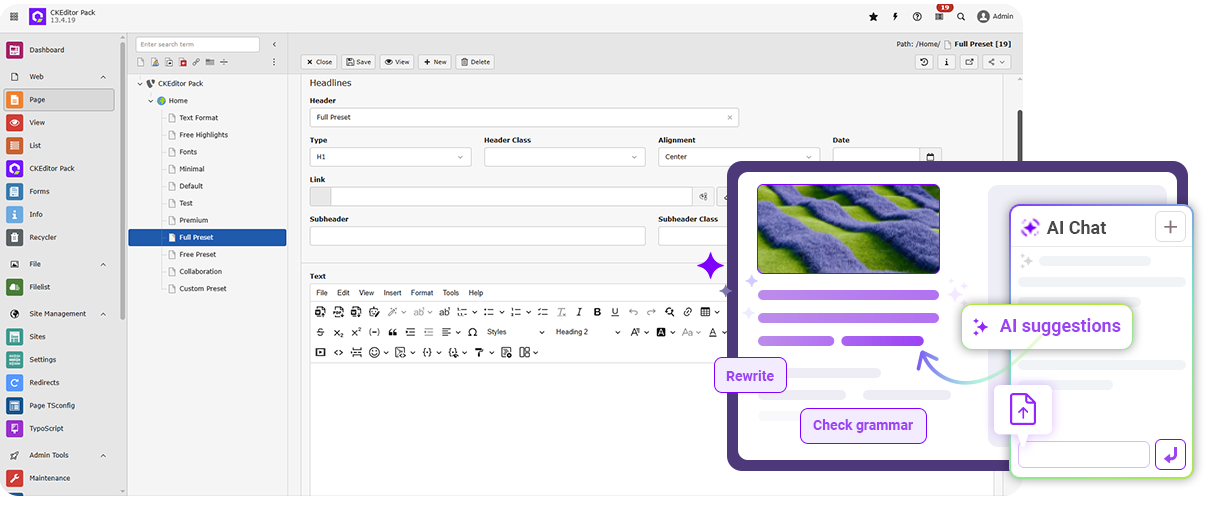This screenshot has width=1218, height=509.
Task: Insert a link using the chain icon
Action: [x=687, y=312]
